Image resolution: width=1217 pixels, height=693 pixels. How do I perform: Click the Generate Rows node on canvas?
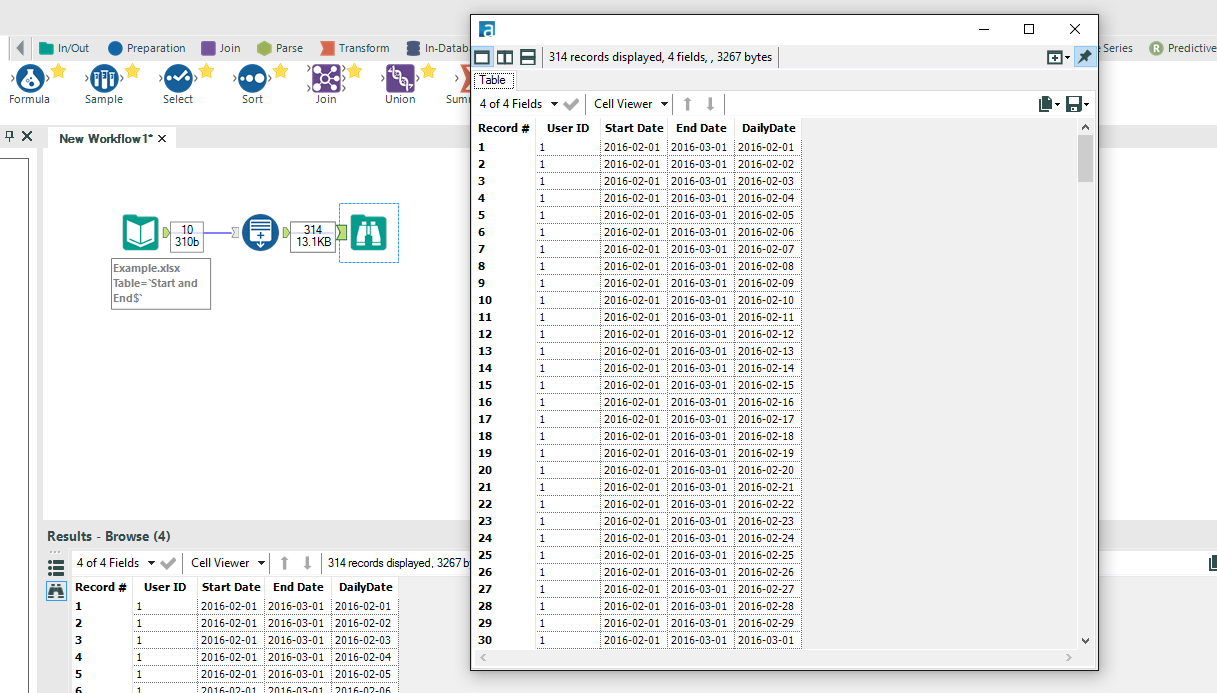pos(260,233)
